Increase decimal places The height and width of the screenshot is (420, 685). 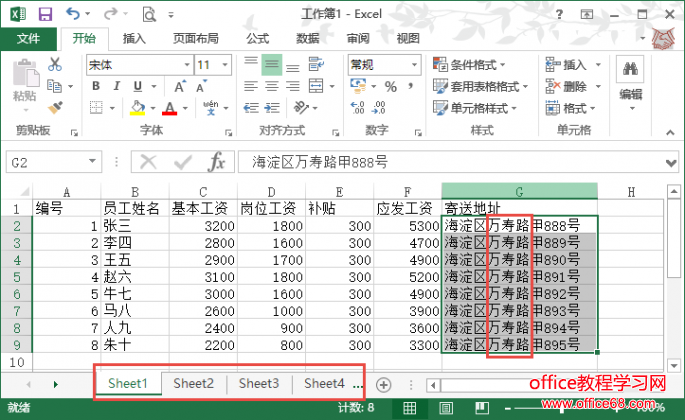point(357,108)
